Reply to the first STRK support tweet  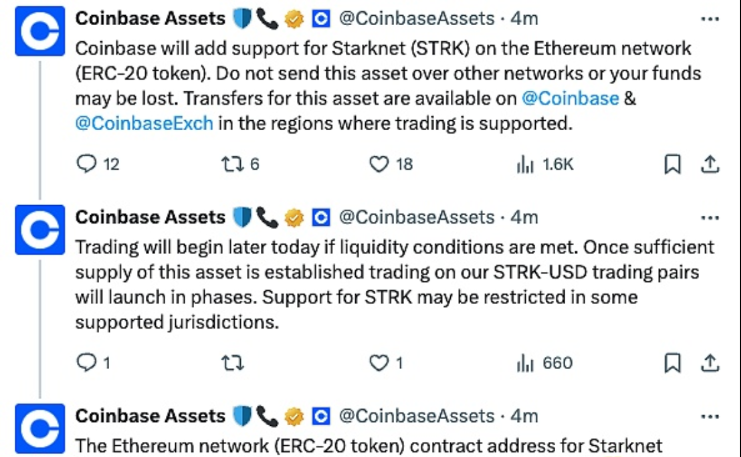(87, 165)
